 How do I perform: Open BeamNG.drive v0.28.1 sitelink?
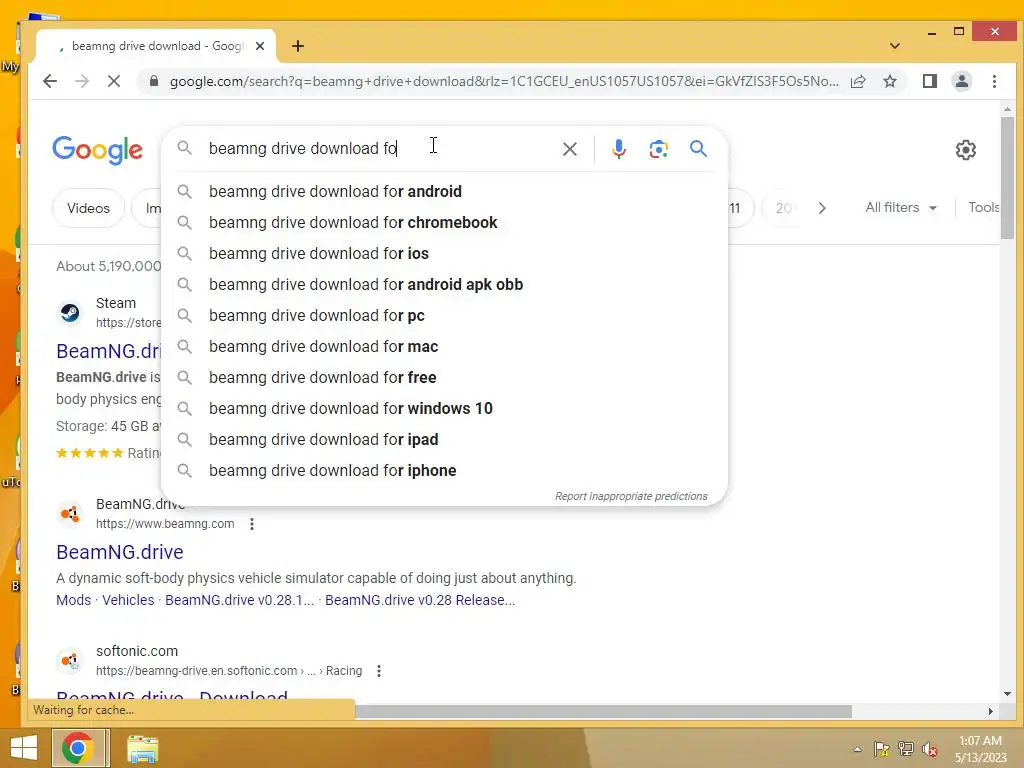click(x=239, y=600)
